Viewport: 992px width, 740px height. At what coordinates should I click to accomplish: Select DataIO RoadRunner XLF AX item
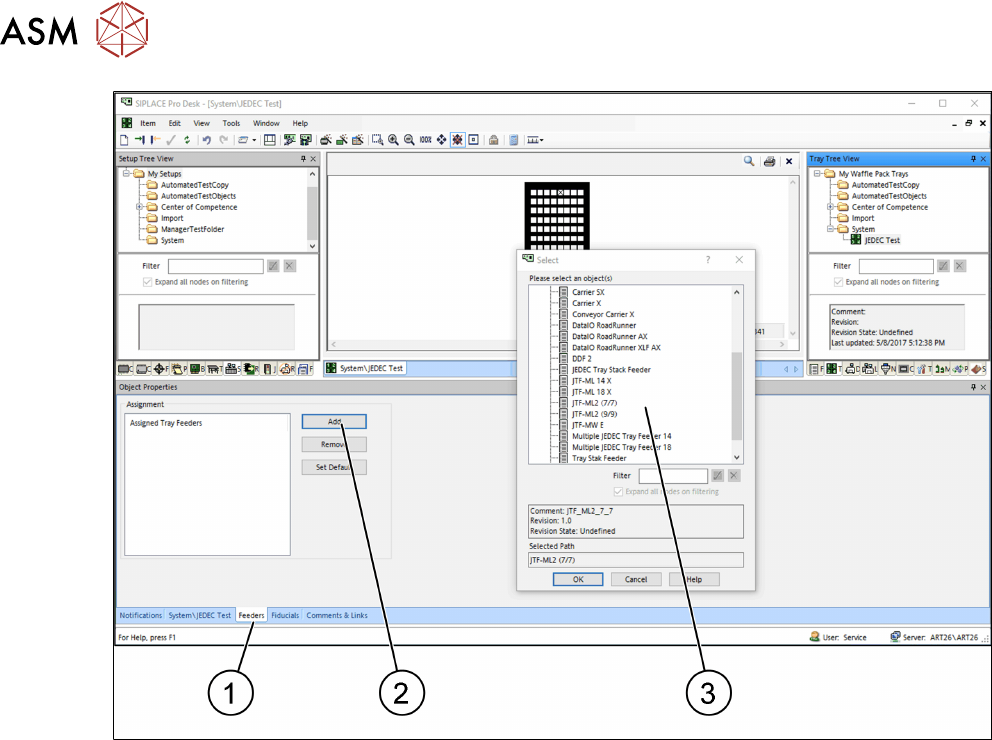pyautogui.click(x=616, y=347)
